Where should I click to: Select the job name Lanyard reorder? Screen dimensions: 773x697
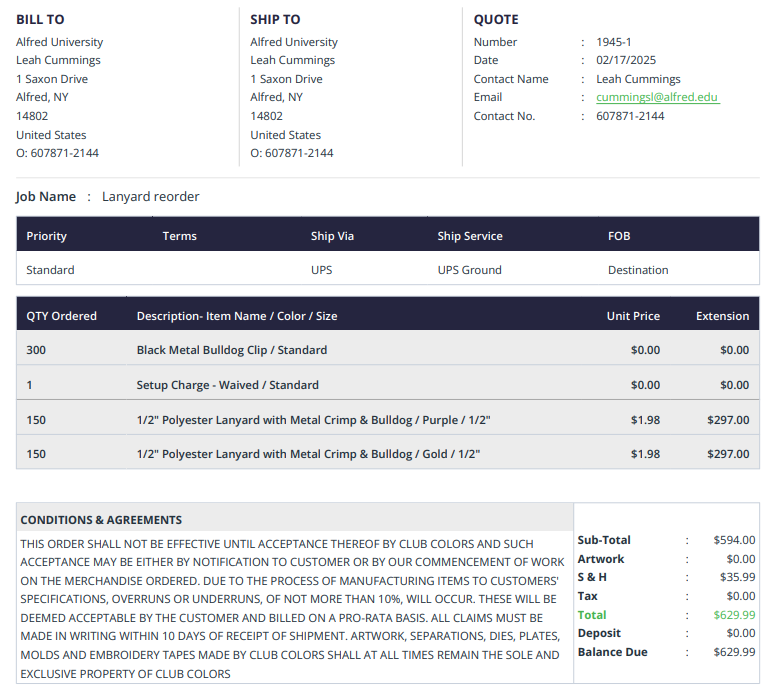tap(150, 196)
